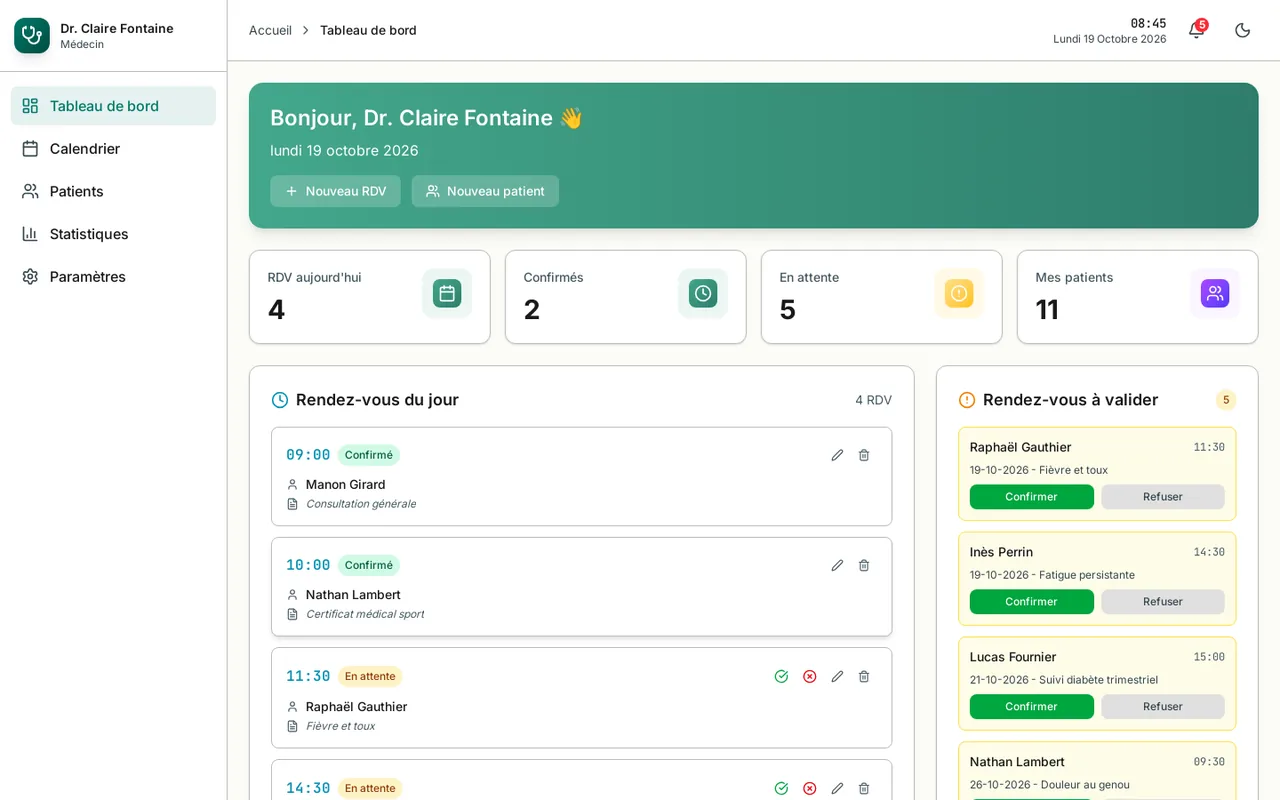1280x800 pixels.
Task: Click the stethoscope app logo
Action: tap(32, 35)
